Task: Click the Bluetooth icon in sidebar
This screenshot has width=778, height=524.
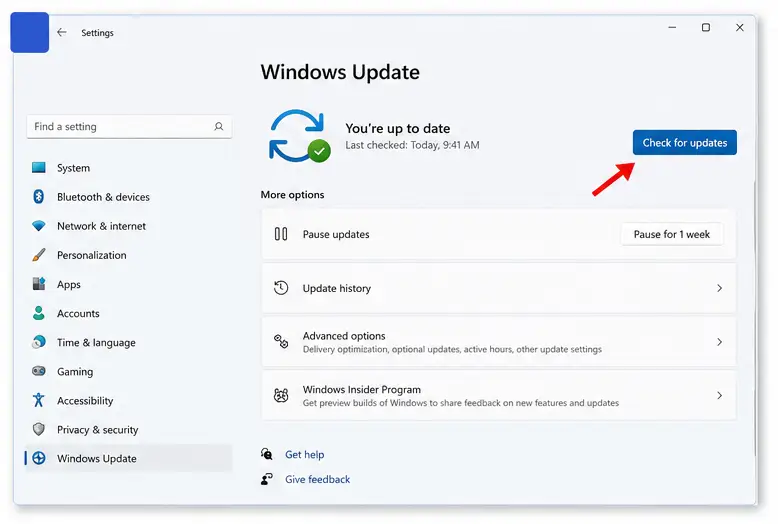Action: pyautogui.click(x=39, y=196)
